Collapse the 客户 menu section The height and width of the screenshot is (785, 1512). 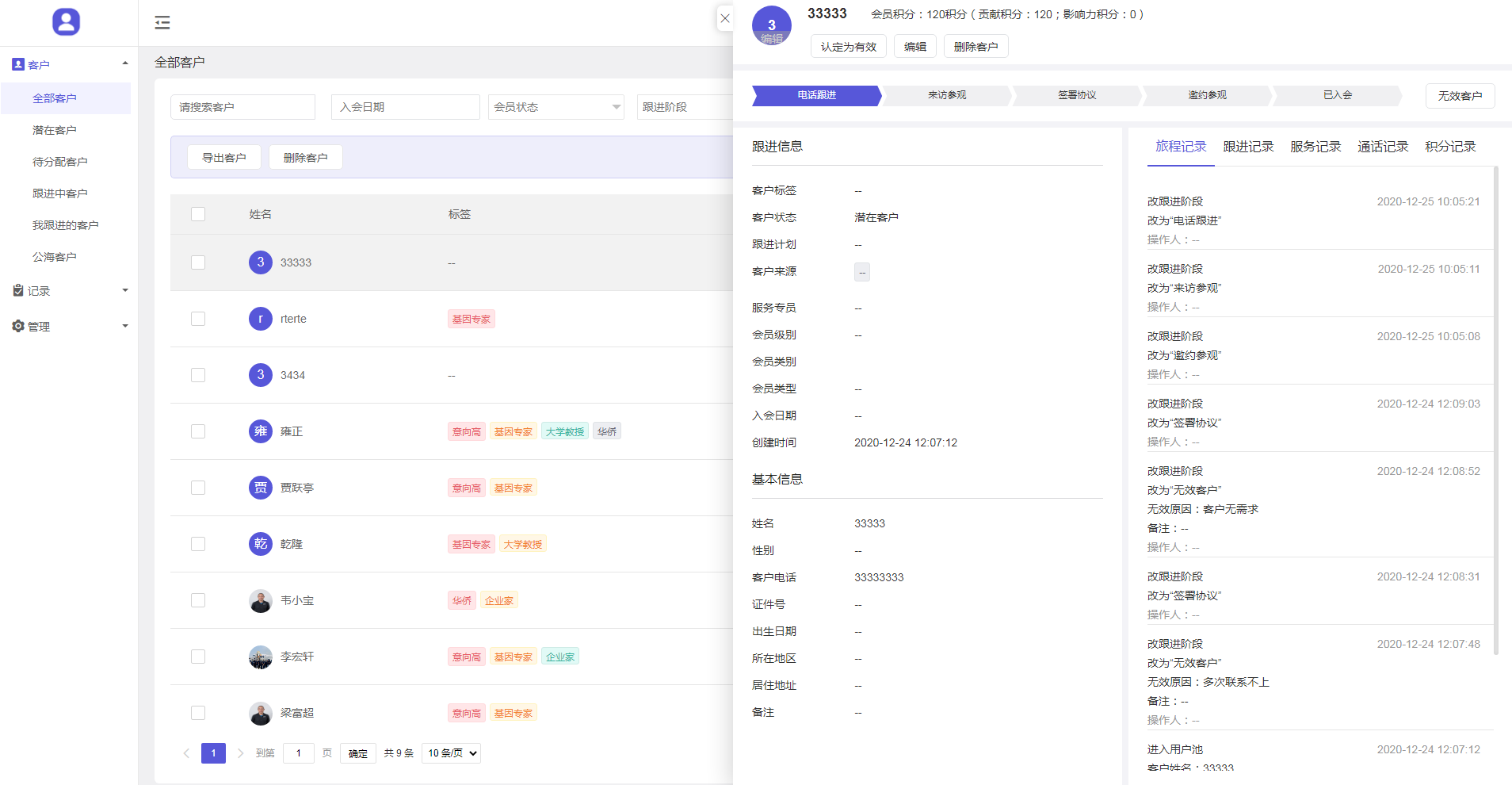pyautogui.click(x=124, y=64)
